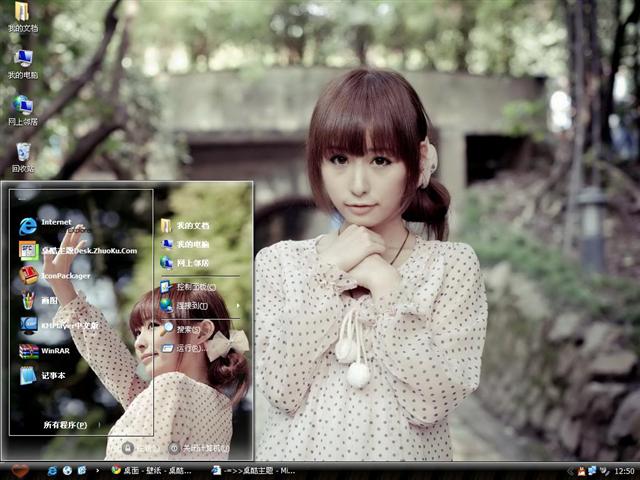Click the globe quick launch icon
The width and height of the screenshot is (640, 480).
pos(67,471)
